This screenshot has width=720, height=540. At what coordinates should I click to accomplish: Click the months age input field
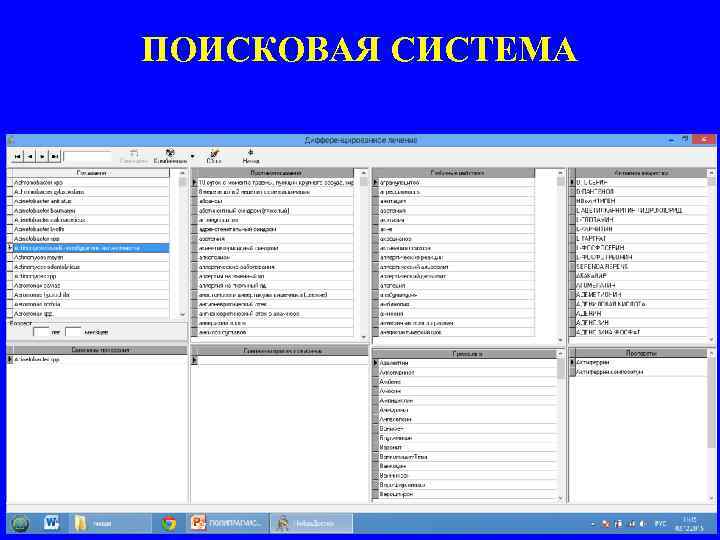click(x=73, y=332)
